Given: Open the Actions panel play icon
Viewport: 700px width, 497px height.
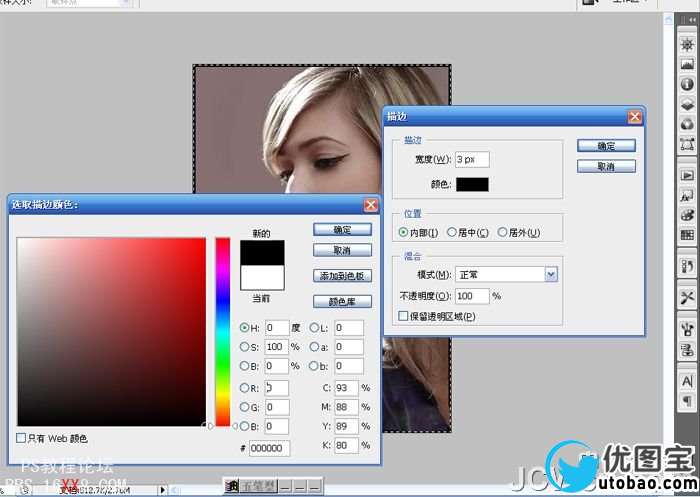Looking at the screenshot, I should pyautogui.click(x=687, y=175).
